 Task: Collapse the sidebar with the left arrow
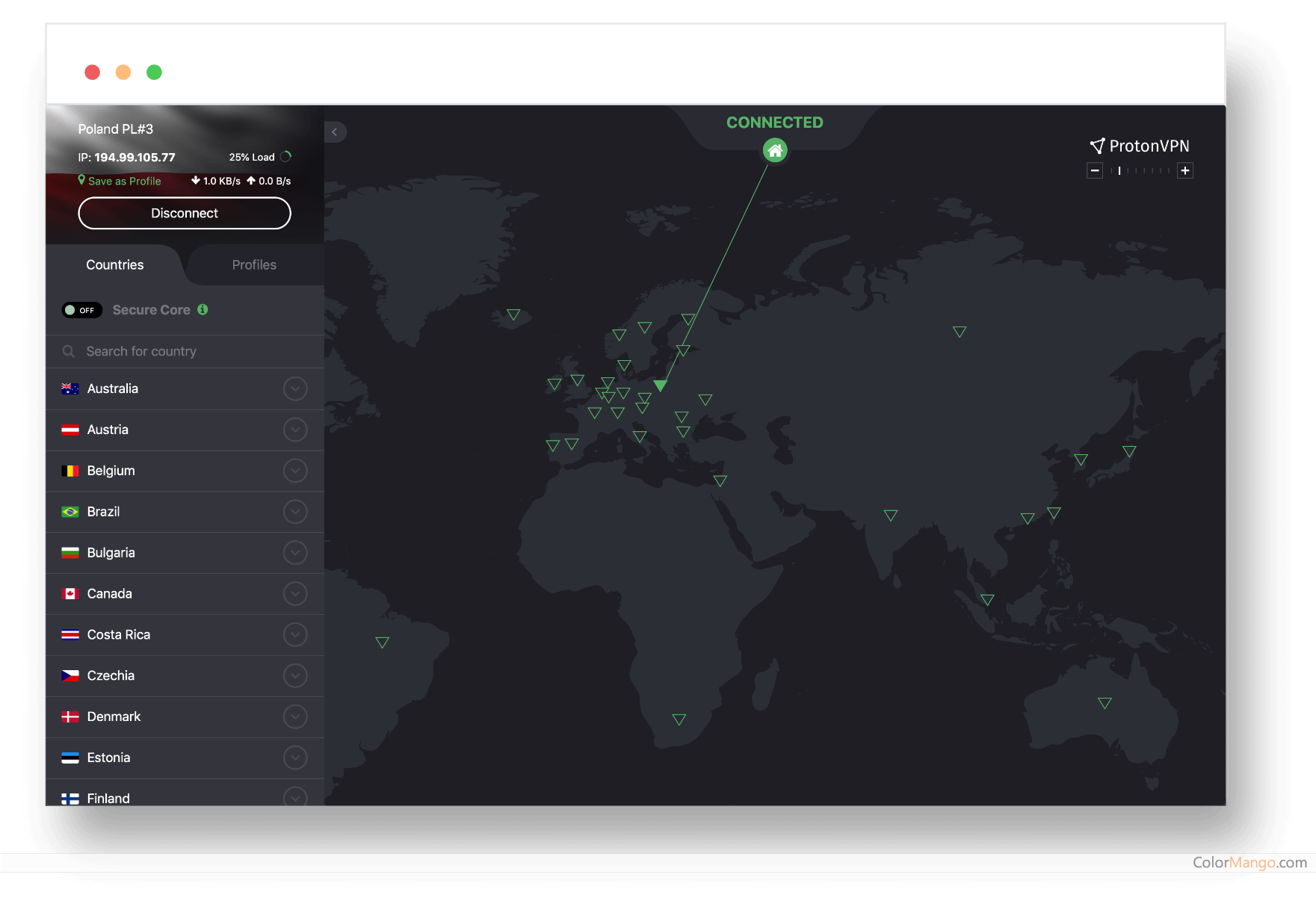(334, 131)
